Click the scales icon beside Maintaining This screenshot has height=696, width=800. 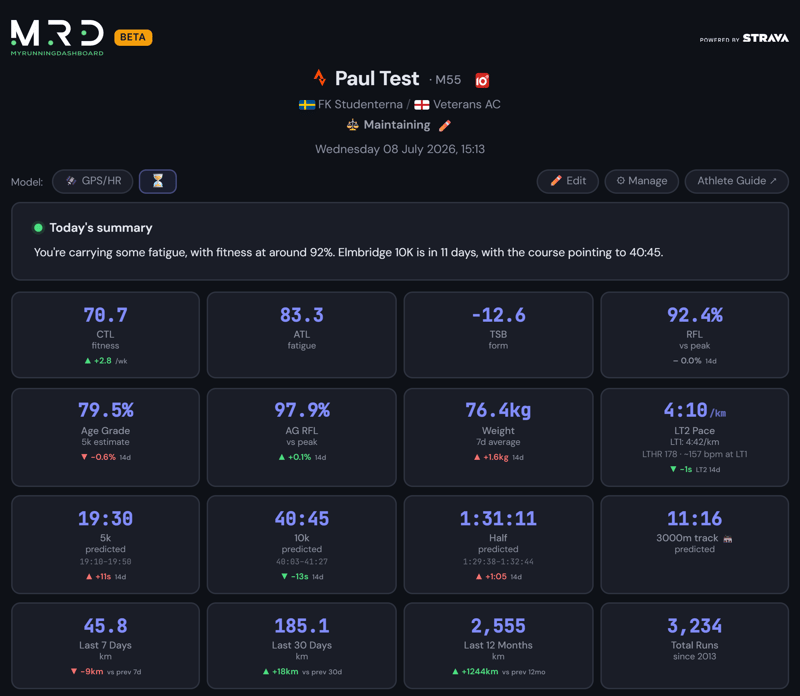click(x=353, y=125)
